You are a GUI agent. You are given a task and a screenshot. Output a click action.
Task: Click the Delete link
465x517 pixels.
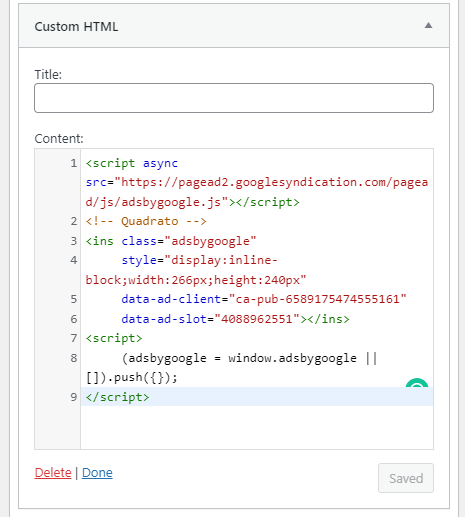(x=53, y=472)
